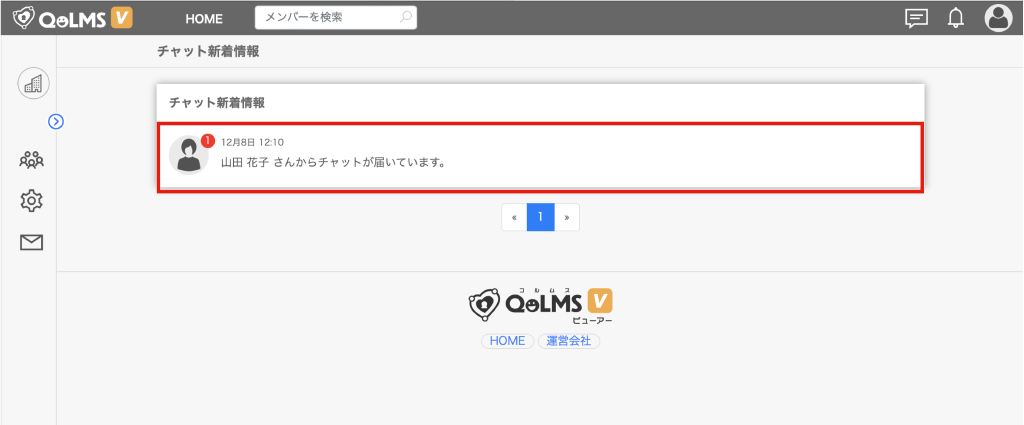Open HOME in the top navigation bar
The width and height of the screenshot is (1024, 425).
click(x=204, y=18)
